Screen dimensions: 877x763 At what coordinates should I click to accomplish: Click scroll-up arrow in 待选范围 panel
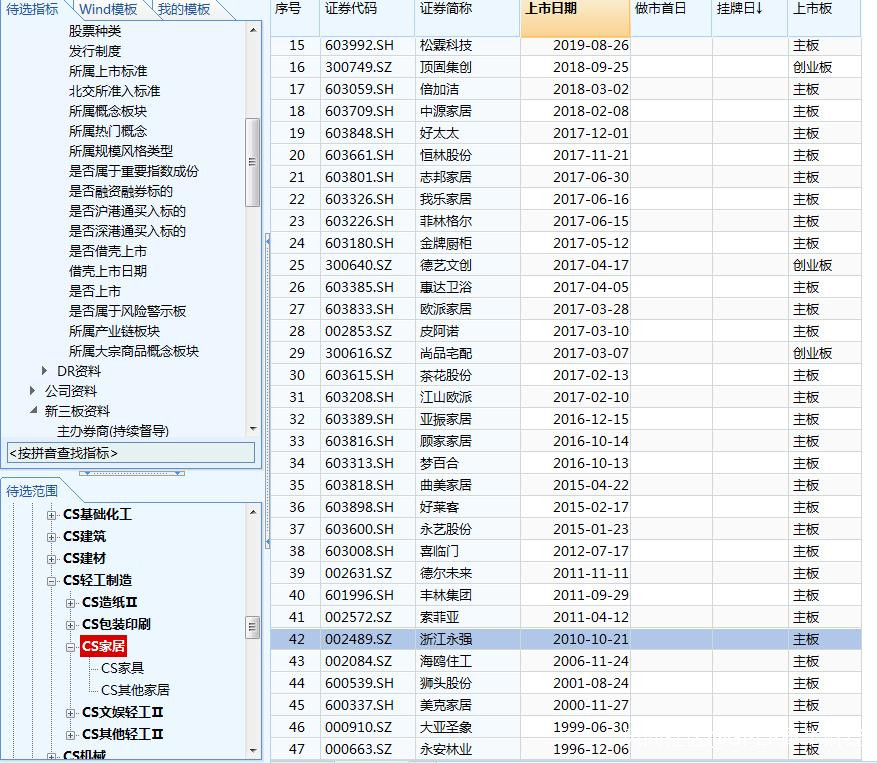(253, 511)
